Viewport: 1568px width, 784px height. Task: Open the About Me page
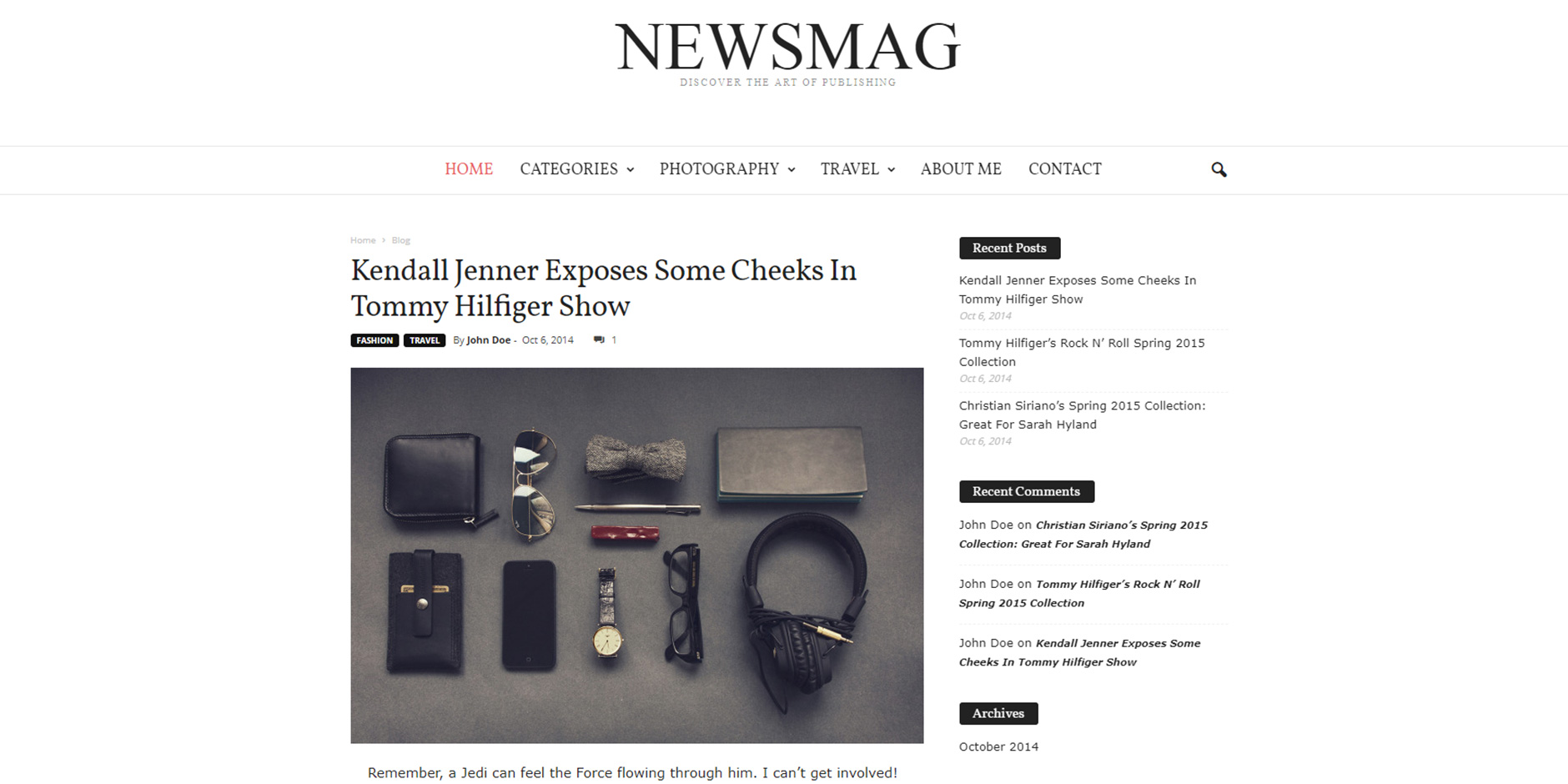[x=961, y=169]
